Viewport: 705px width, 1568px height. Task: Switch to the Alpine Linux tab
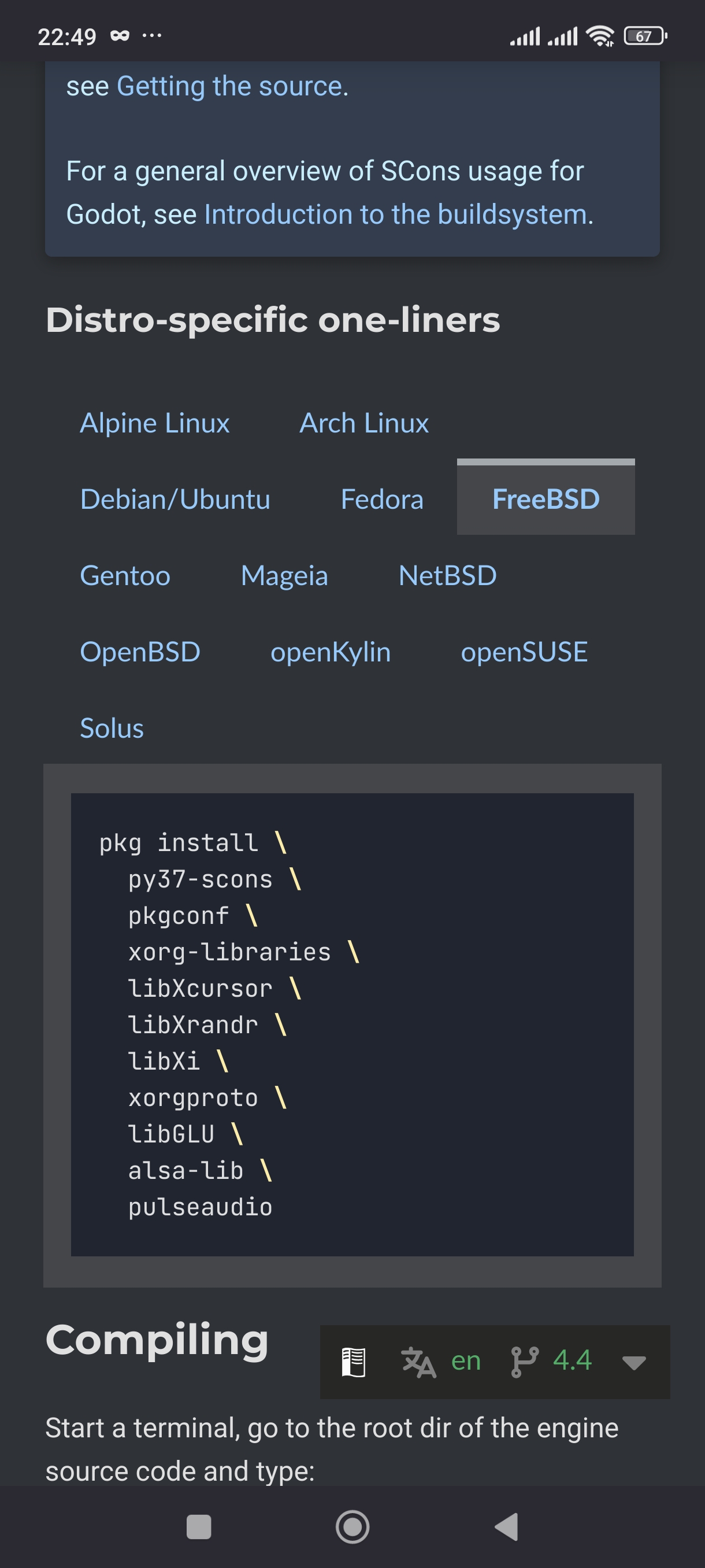[154, 423]
